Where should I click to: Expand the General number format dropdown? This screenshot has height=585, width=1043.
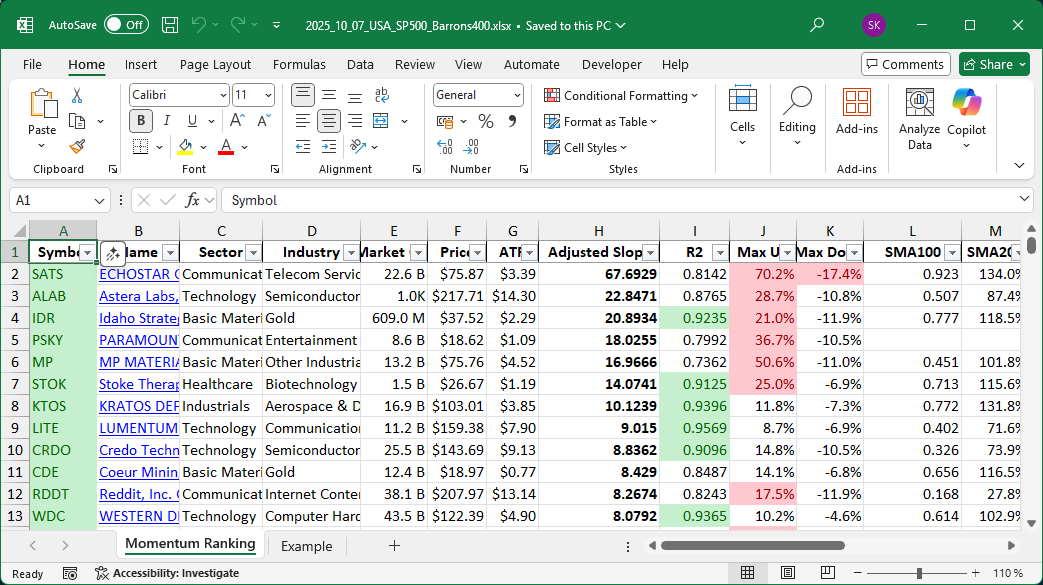click(517, 95)
